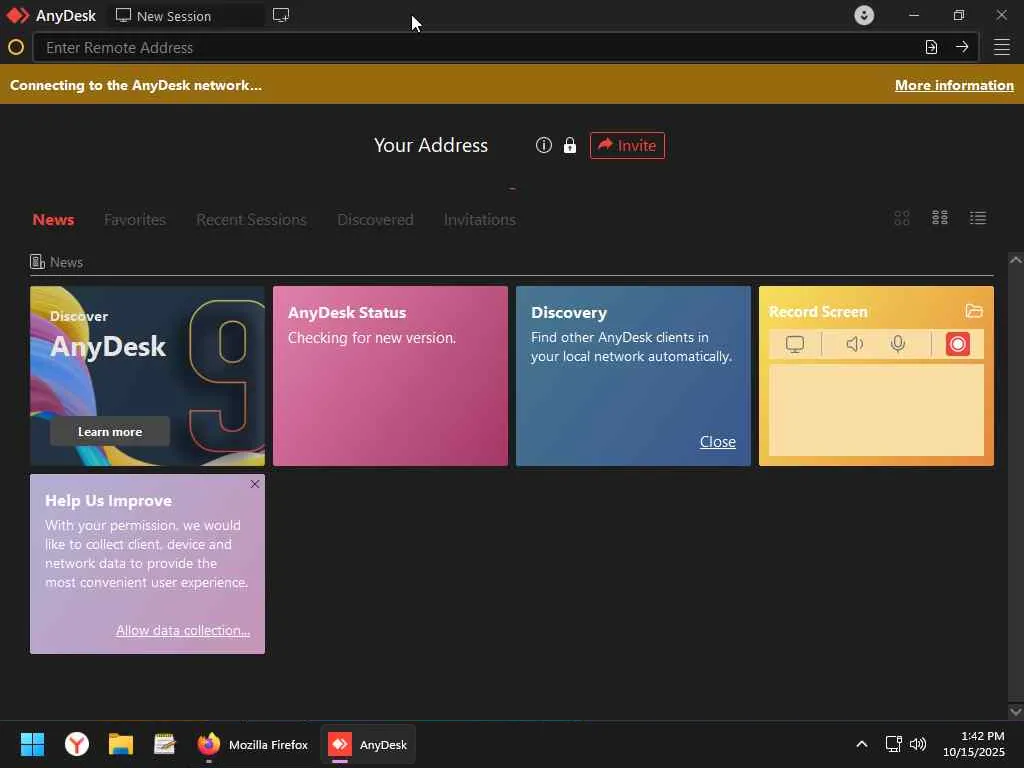
Task: Toggle speaker audio recording icon
Action: (854, 344)
